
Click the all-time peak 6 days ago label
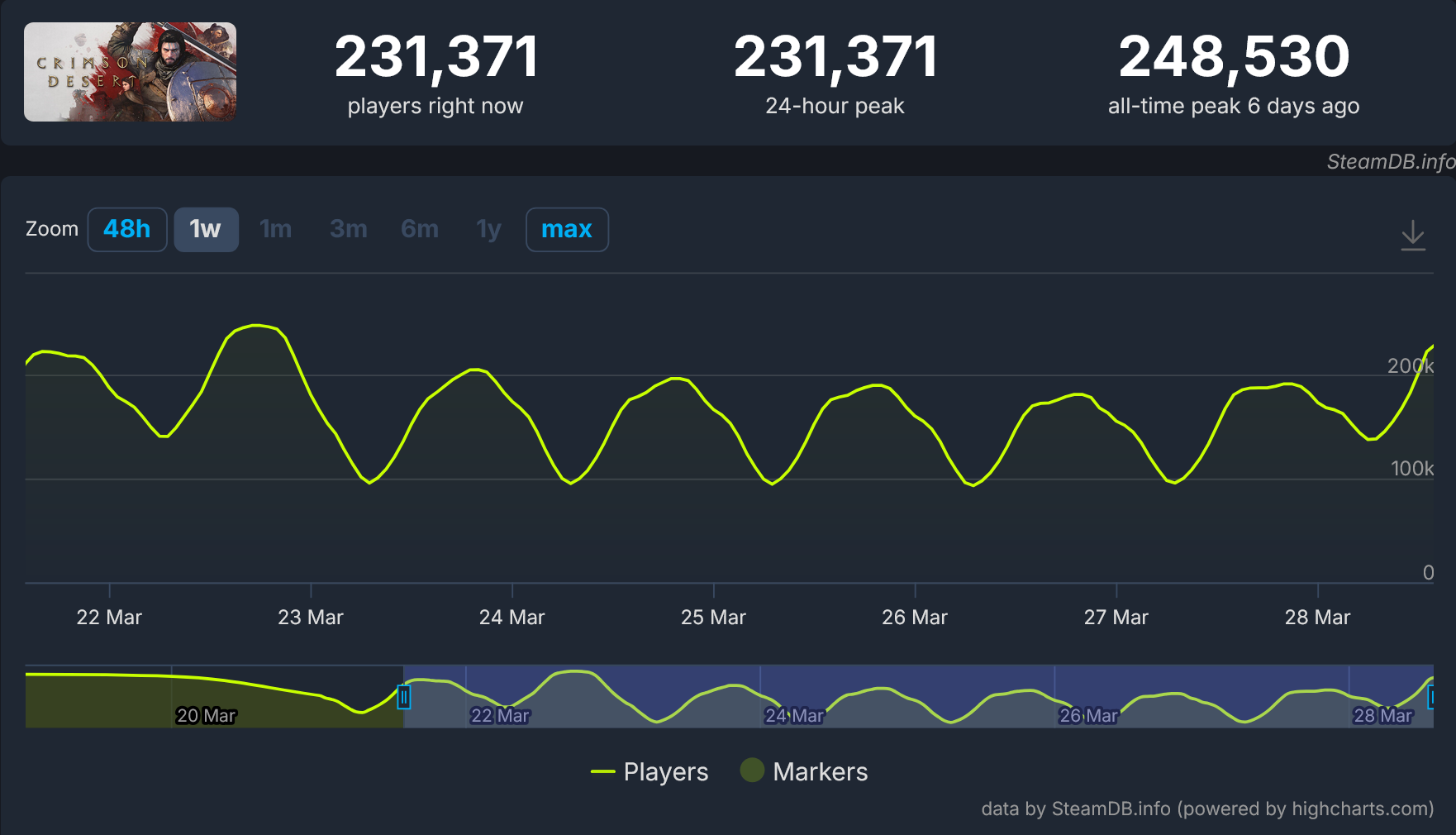click(x=1234, y=106)
